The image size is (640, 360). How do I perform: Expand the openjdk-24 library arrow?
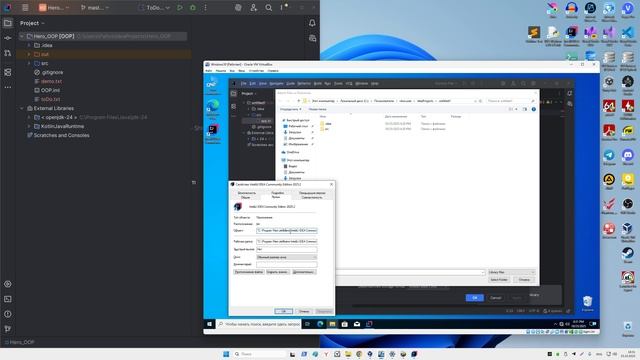click(29, 117)
